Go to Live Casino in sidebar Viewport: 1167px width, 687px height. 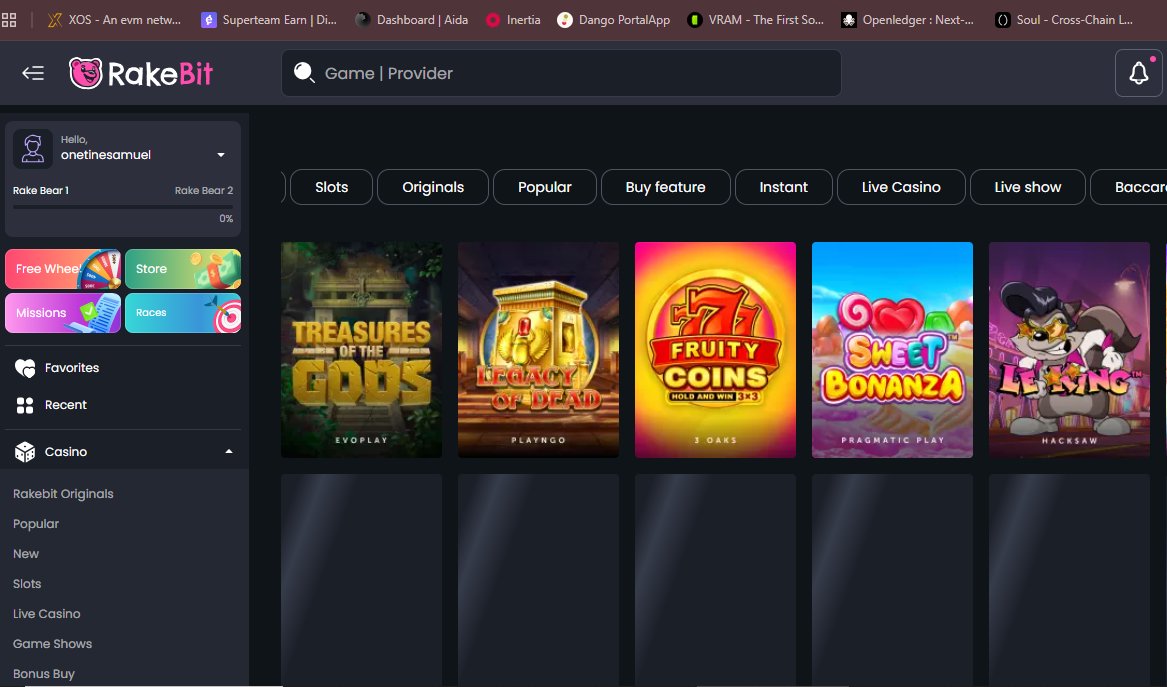coord(46,613)
